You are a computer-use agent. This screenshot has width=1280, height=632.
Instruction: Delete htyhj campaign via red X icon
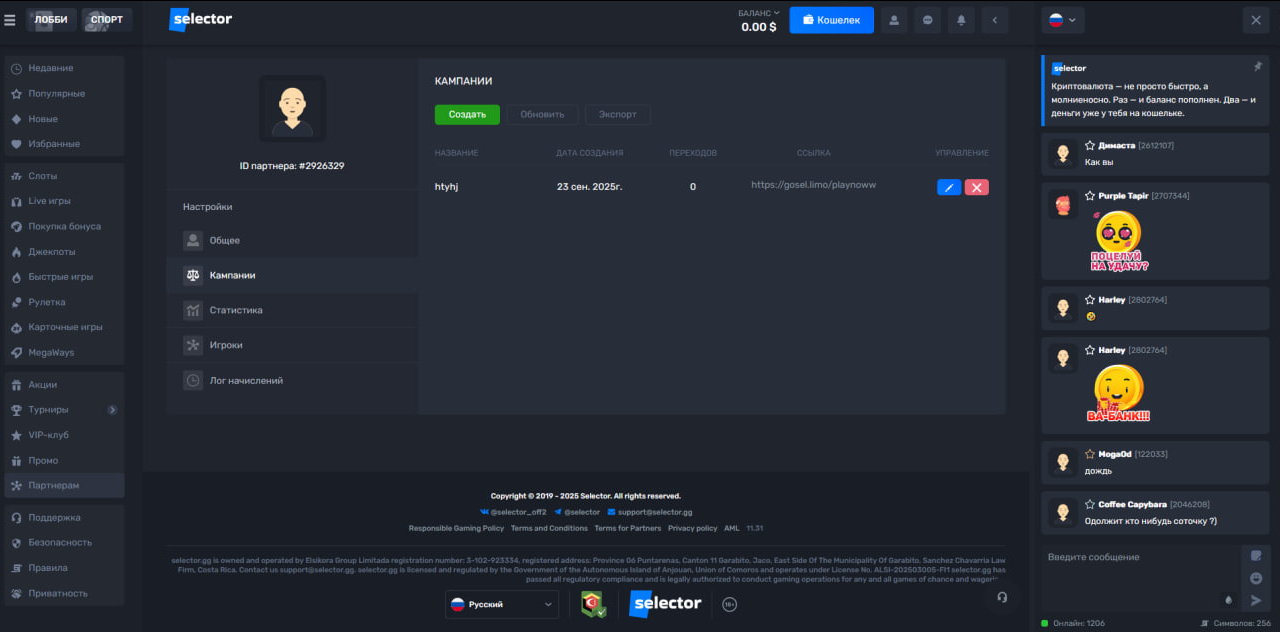coord(977,187)
